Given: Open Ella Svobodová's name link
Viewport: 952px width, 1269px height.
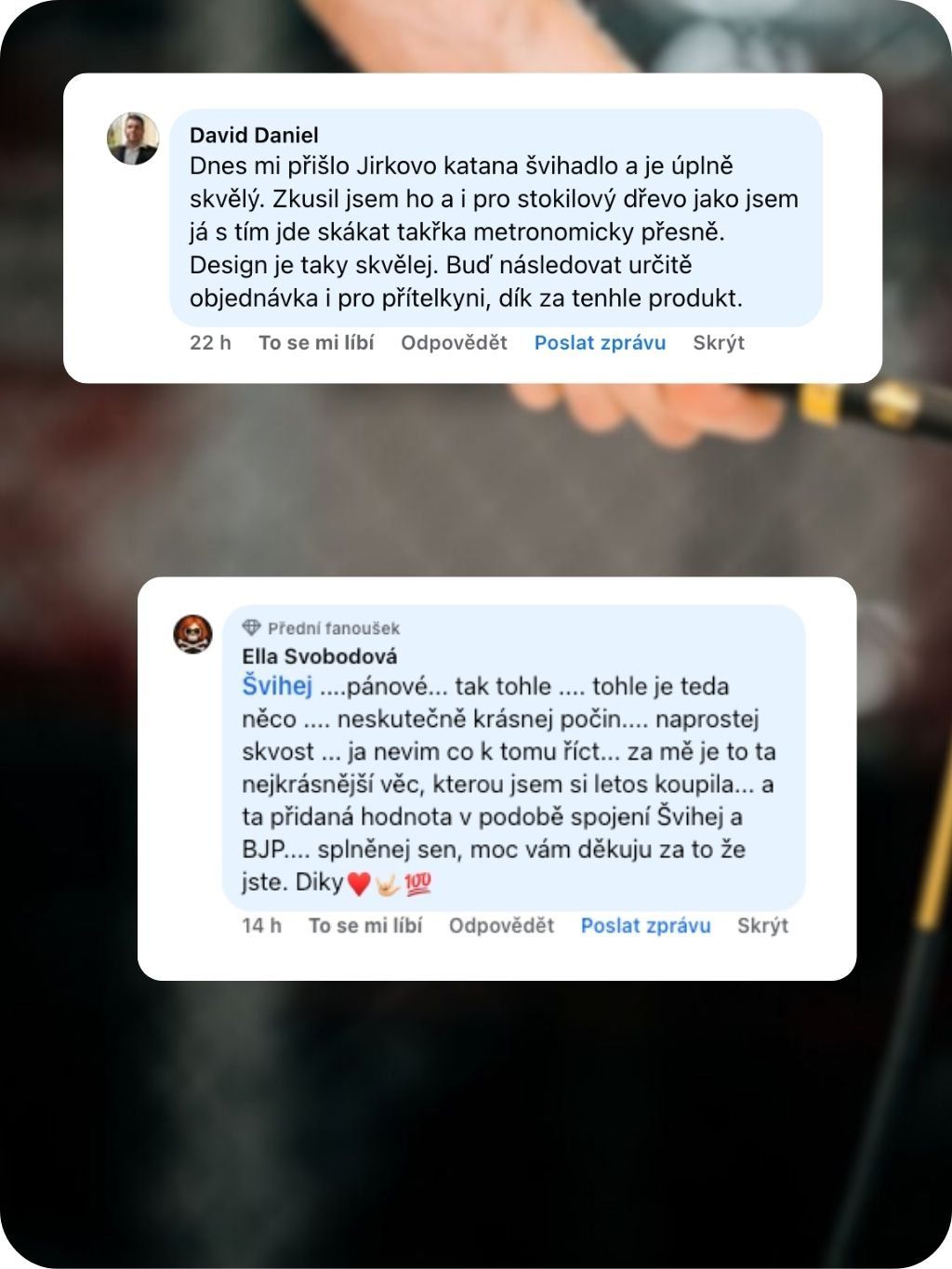Looking at the screenshot, I should 319,656.
